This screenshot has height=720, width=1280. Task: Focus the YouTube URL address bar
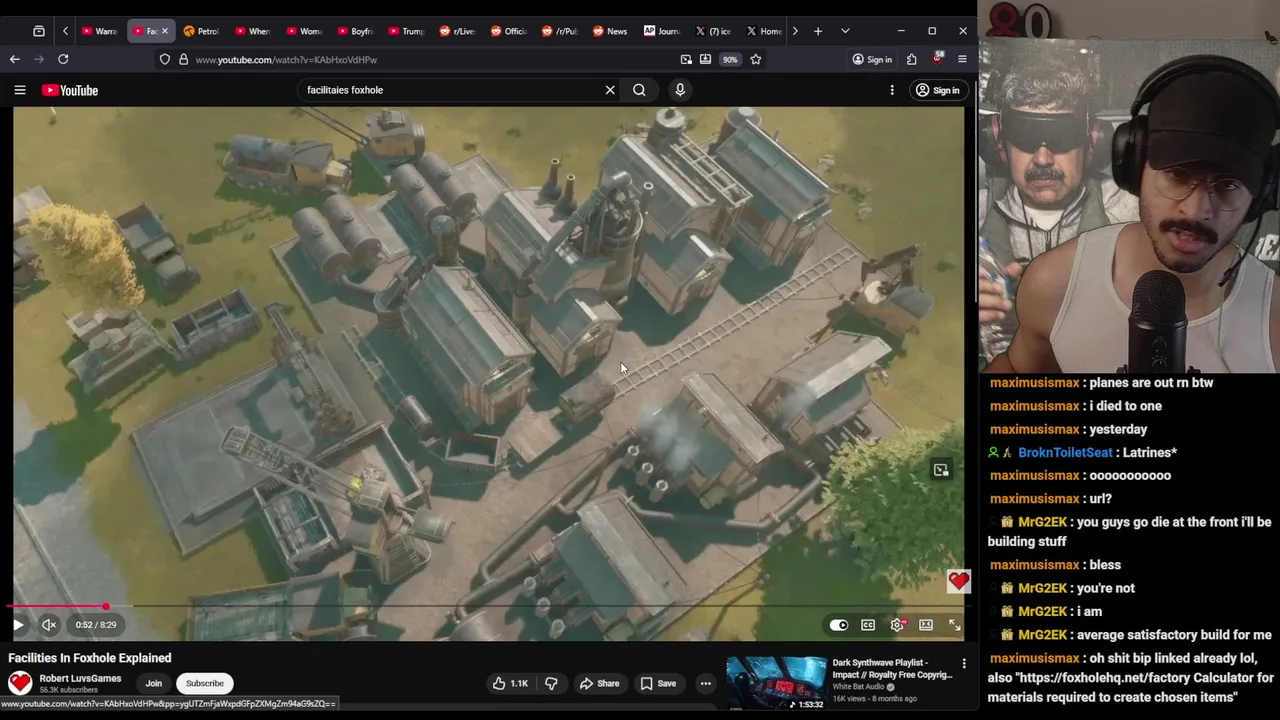pos(430,60)
